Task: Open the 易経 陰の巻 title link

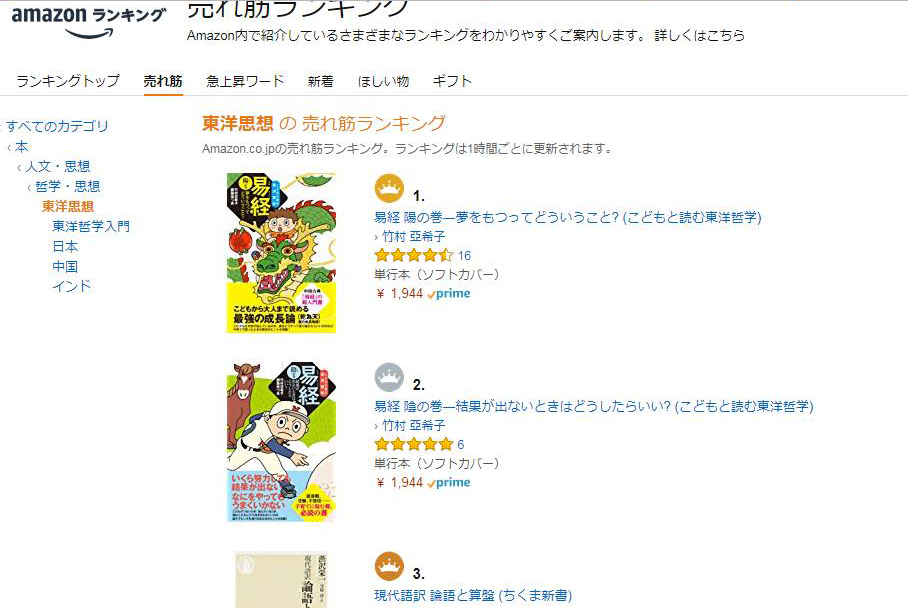Action: point(594,406)
